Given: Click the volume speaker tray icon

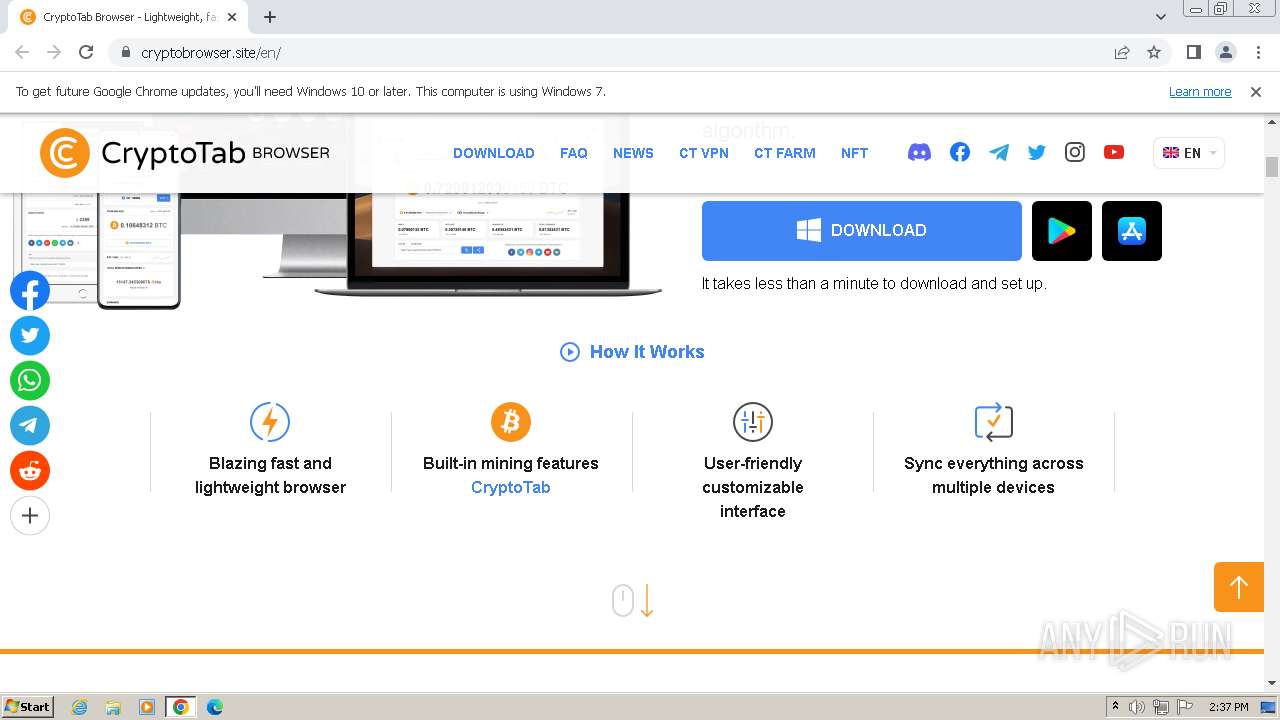Looking at the screenshot, I should (x=1137, y=707).
